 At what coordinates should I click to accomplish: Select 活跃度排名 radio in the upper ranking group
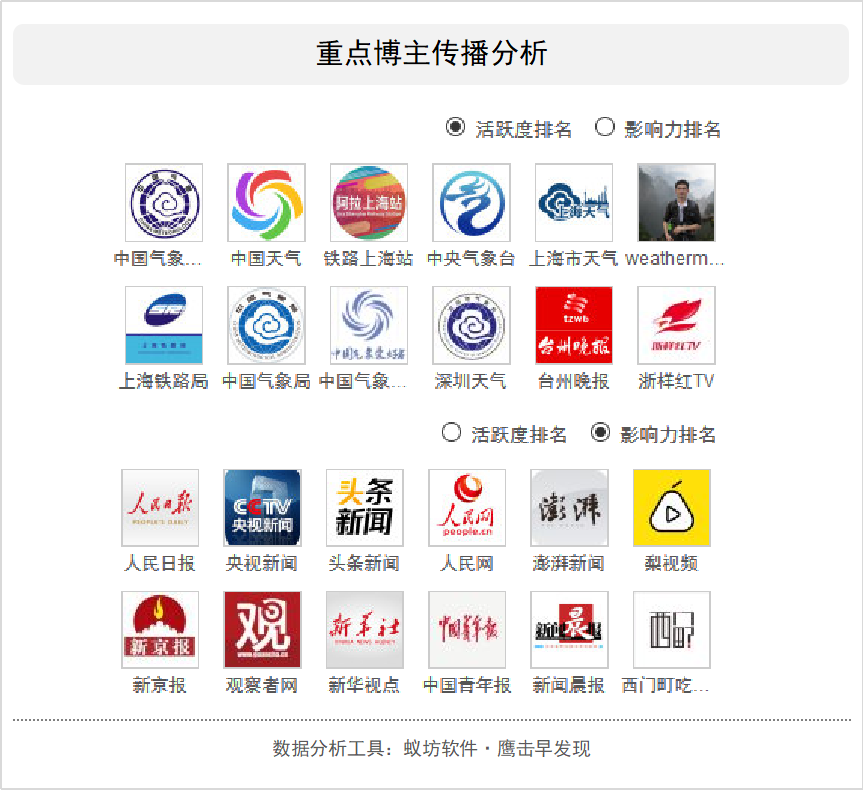click(455, 127)
